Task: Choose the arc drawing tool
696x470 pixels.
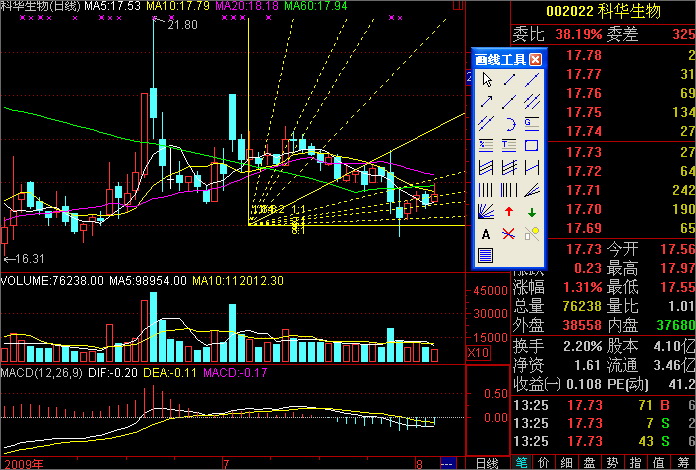Action: coord(510,123)
